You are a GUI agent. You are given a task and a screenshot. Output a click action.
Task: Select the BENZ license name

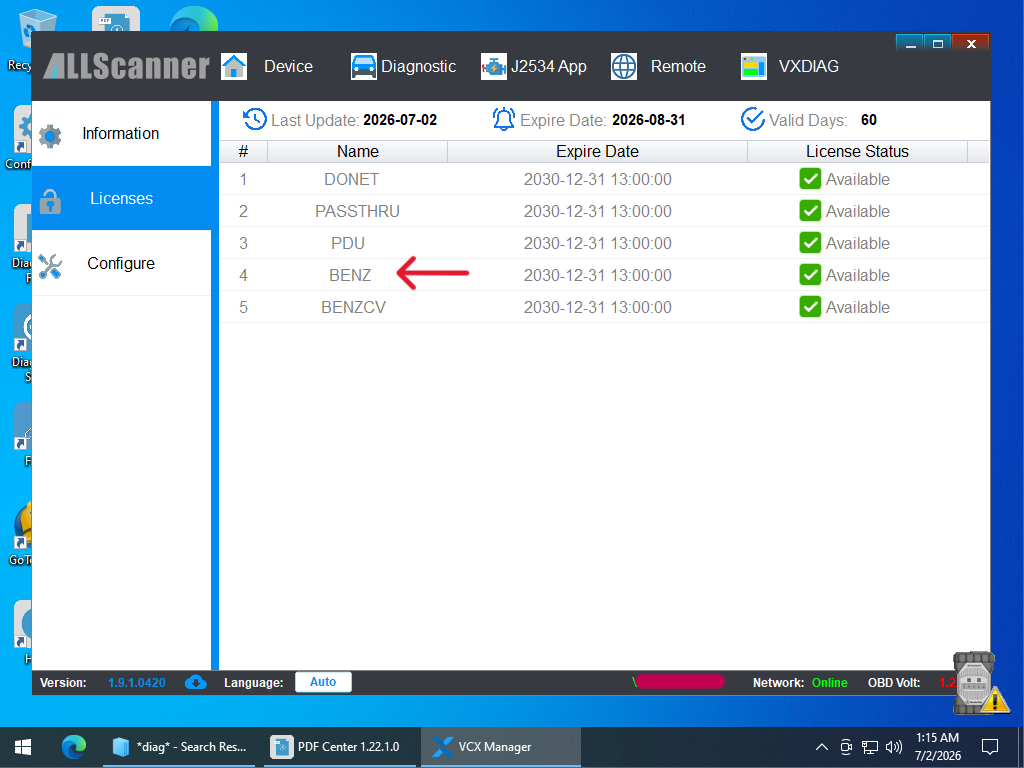click(x=350, y=276)
